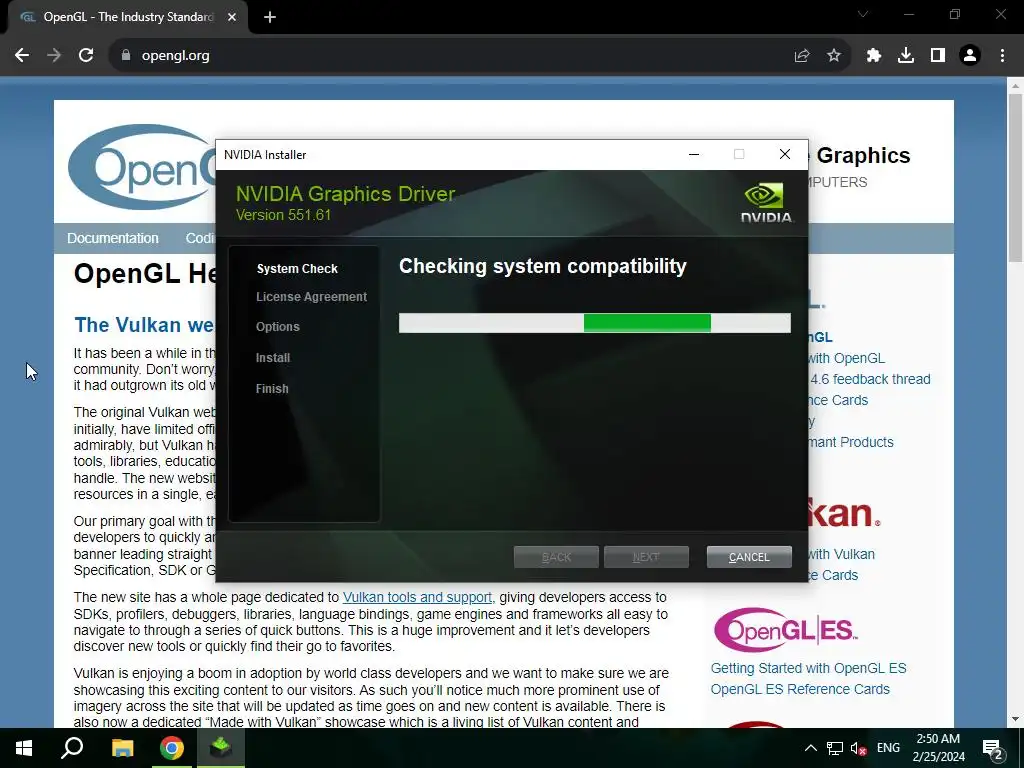
Task: Reload the opengl.org page
Action: click(x=86, y=56)
